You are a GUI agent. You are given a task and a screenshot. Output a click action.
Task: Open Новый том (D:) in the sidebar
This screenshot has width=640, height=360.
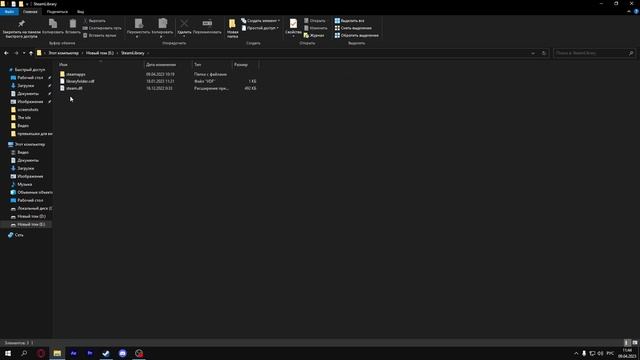[x=31, y=216]
